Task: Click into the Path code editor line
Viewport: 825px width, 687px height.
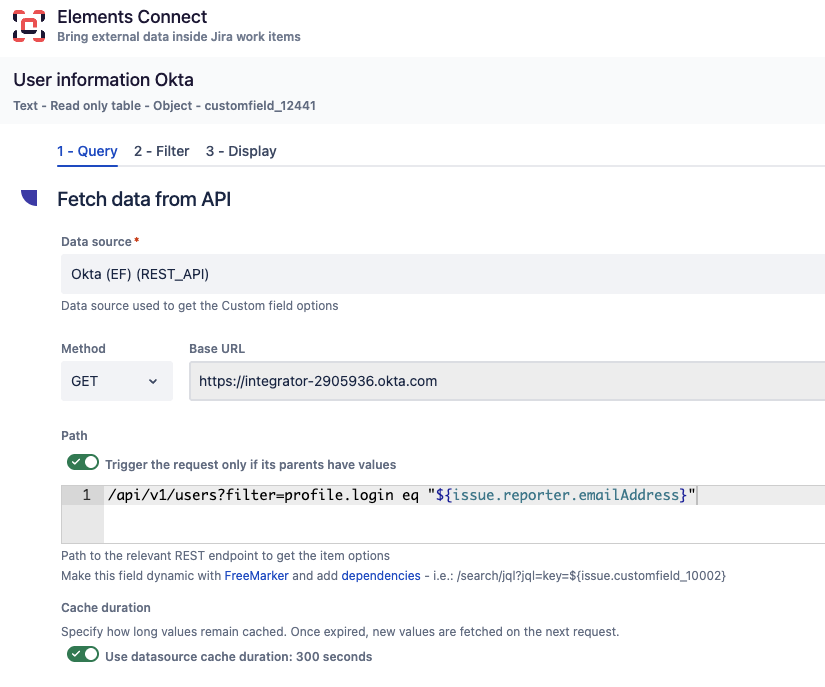Action: click(464, 495)
